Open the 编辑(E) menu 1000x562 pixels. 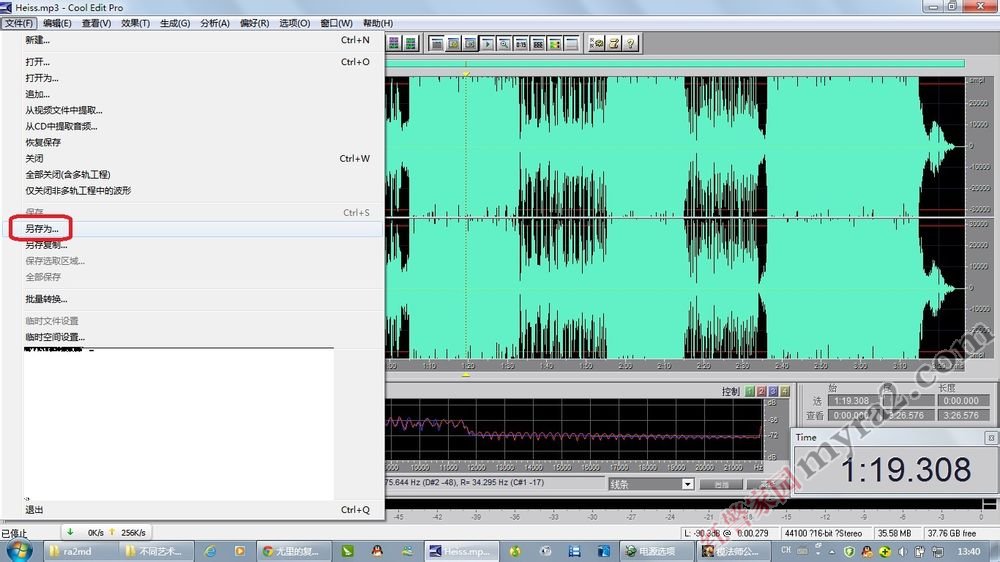pos(57,23)
